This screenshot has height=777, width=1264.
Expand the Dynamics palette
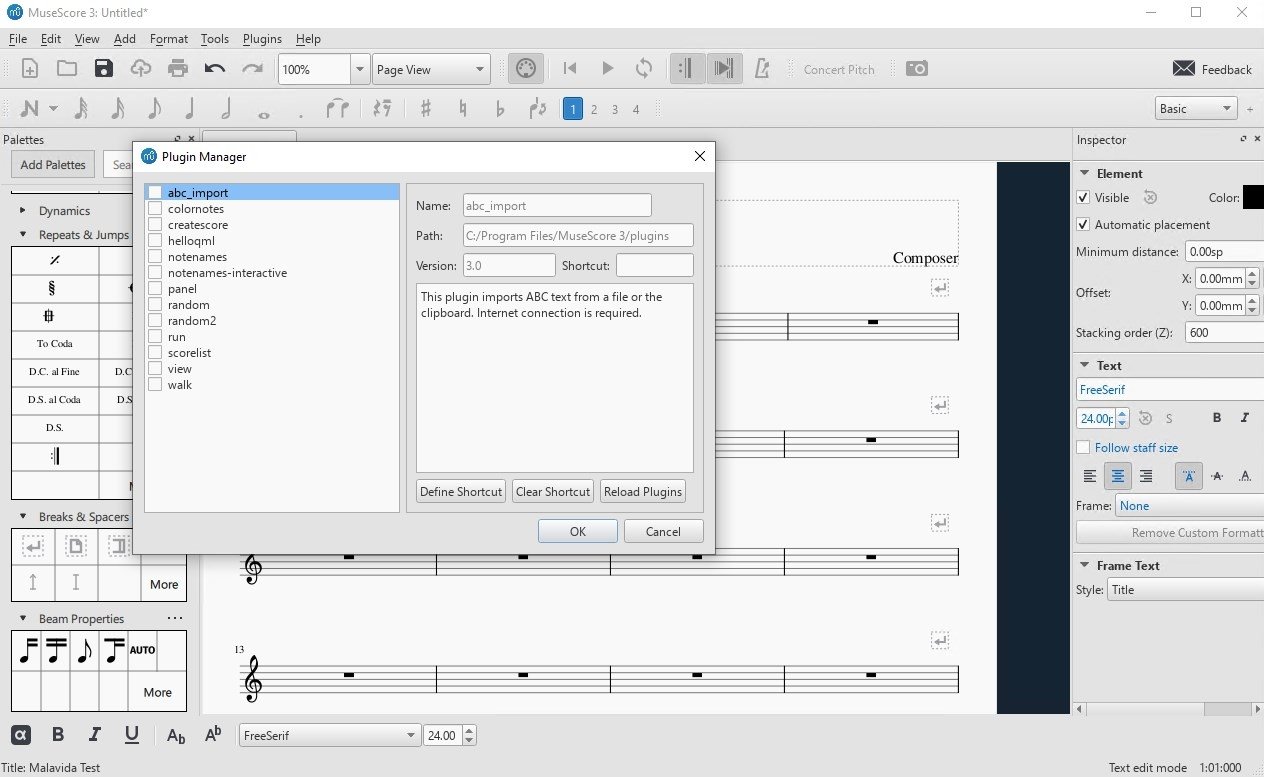pos(23,211)
